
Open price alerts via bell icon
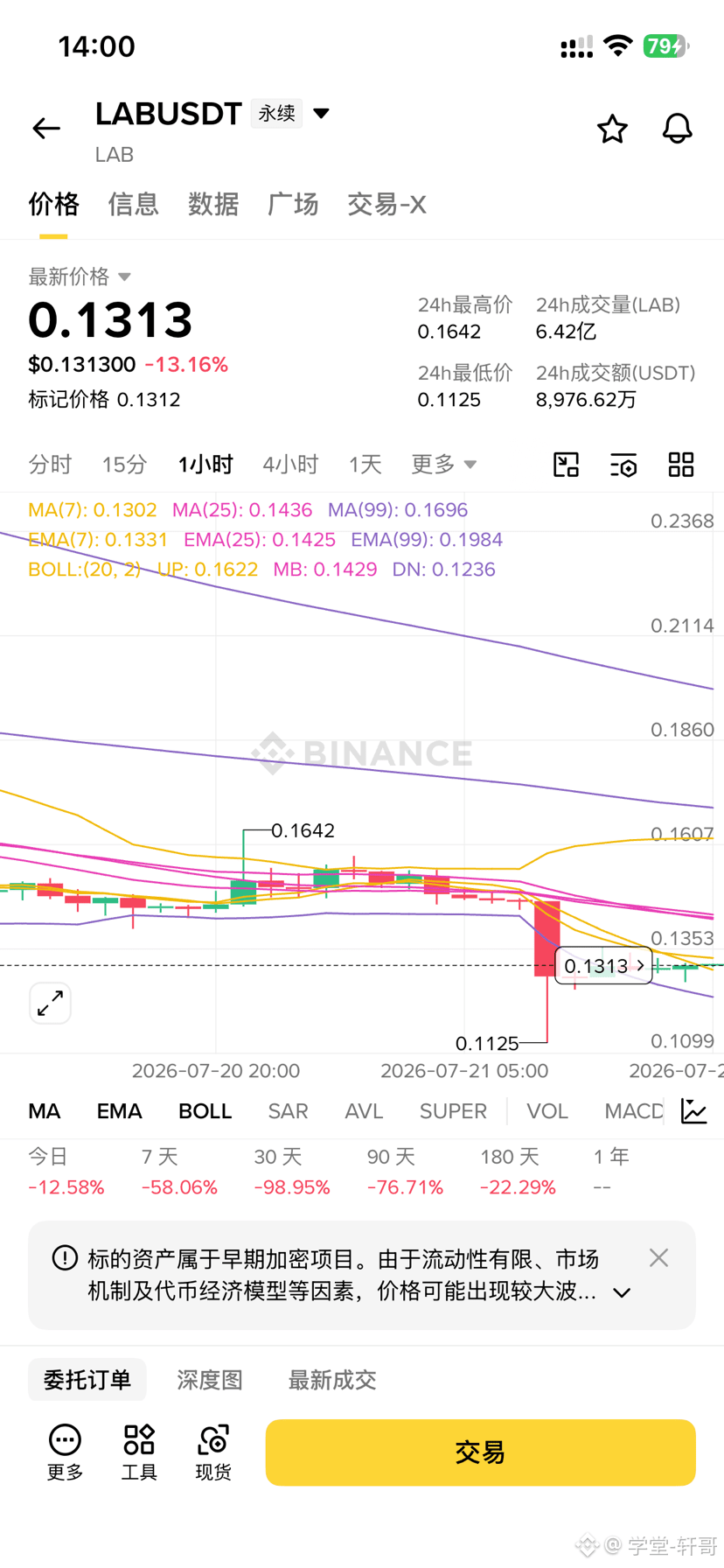click(x=677, y=129)
